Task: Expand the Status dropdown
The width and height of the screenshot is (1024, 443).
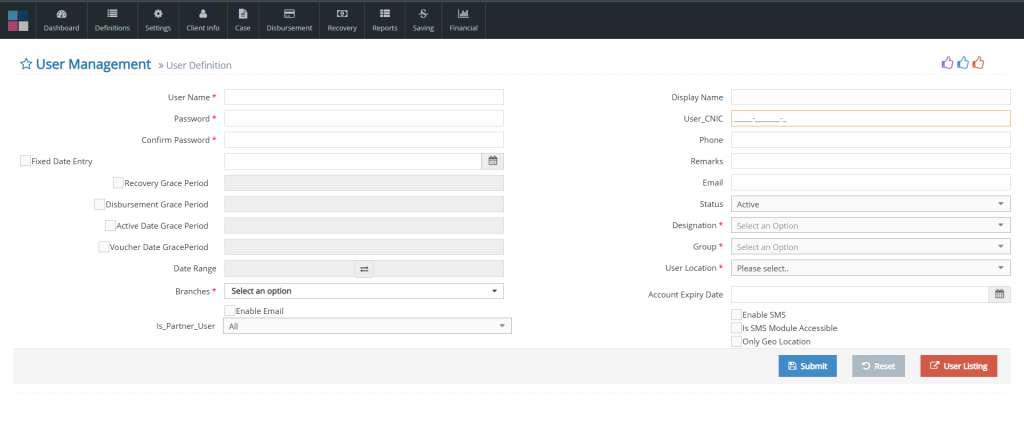Action: point(870,204)
